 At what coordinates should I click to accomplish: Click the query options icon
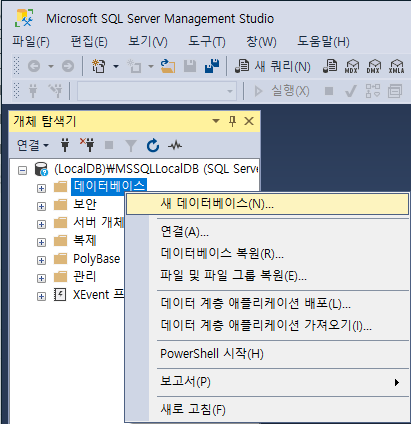point(395,91)
